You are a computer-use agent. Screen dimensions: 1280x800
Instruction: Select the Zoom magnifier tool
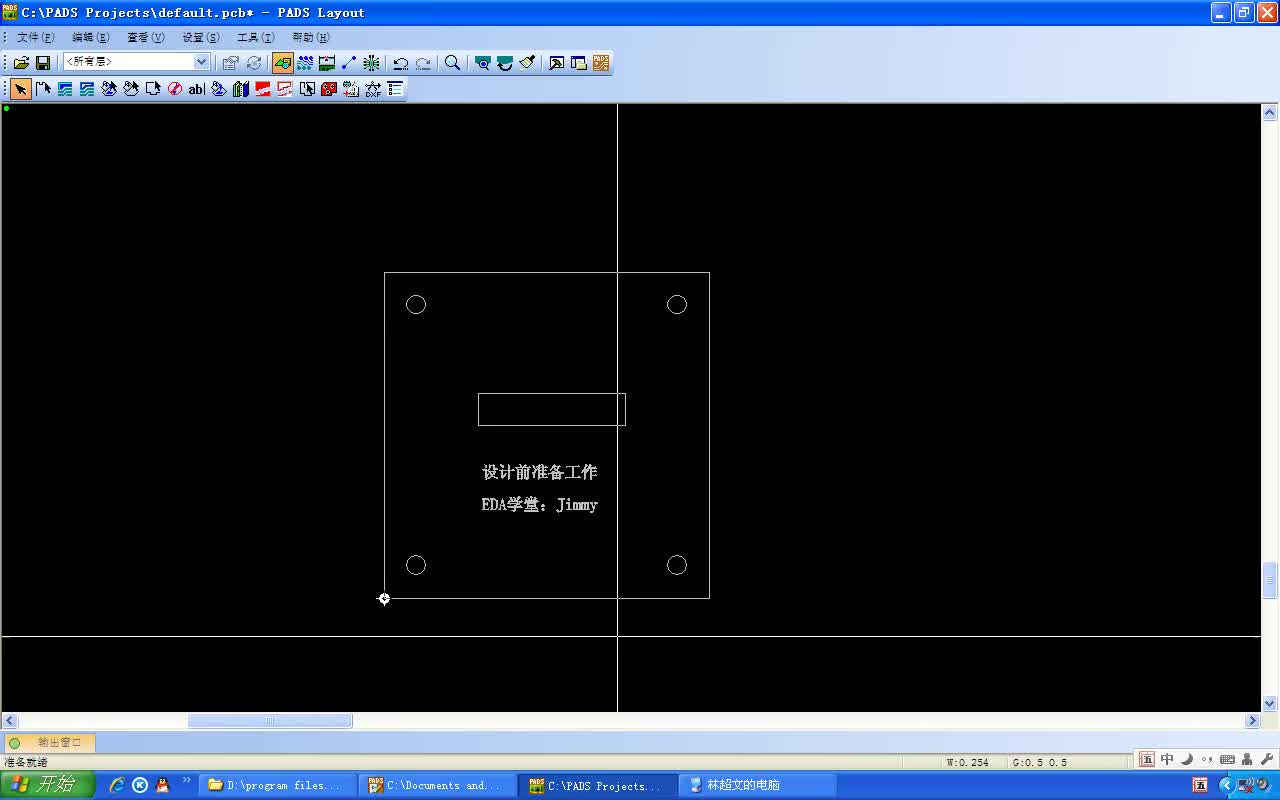452,62
